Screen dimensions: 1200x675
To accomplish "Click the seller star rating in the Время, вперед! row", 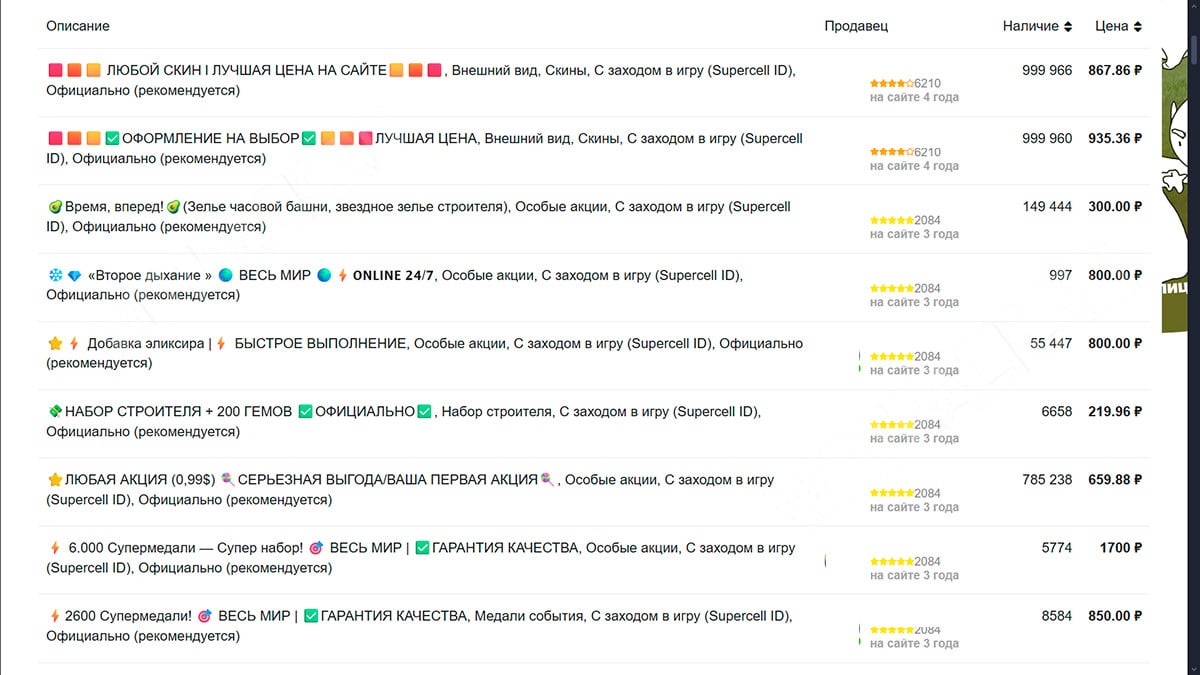I will [x=892, y=220].
